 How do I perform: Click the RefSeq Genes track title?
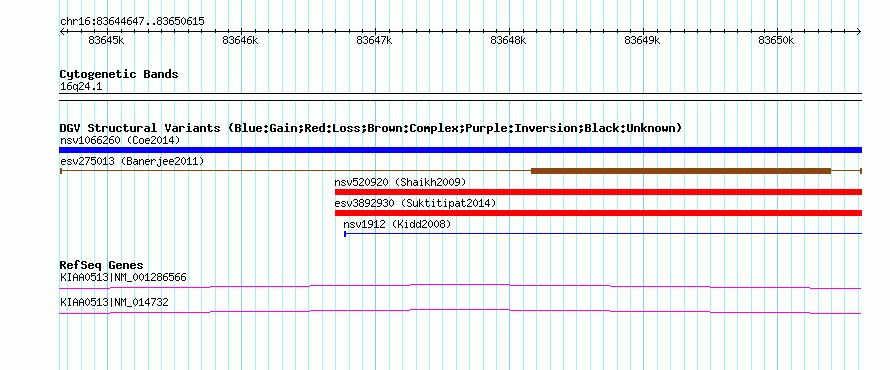[101, 266]
